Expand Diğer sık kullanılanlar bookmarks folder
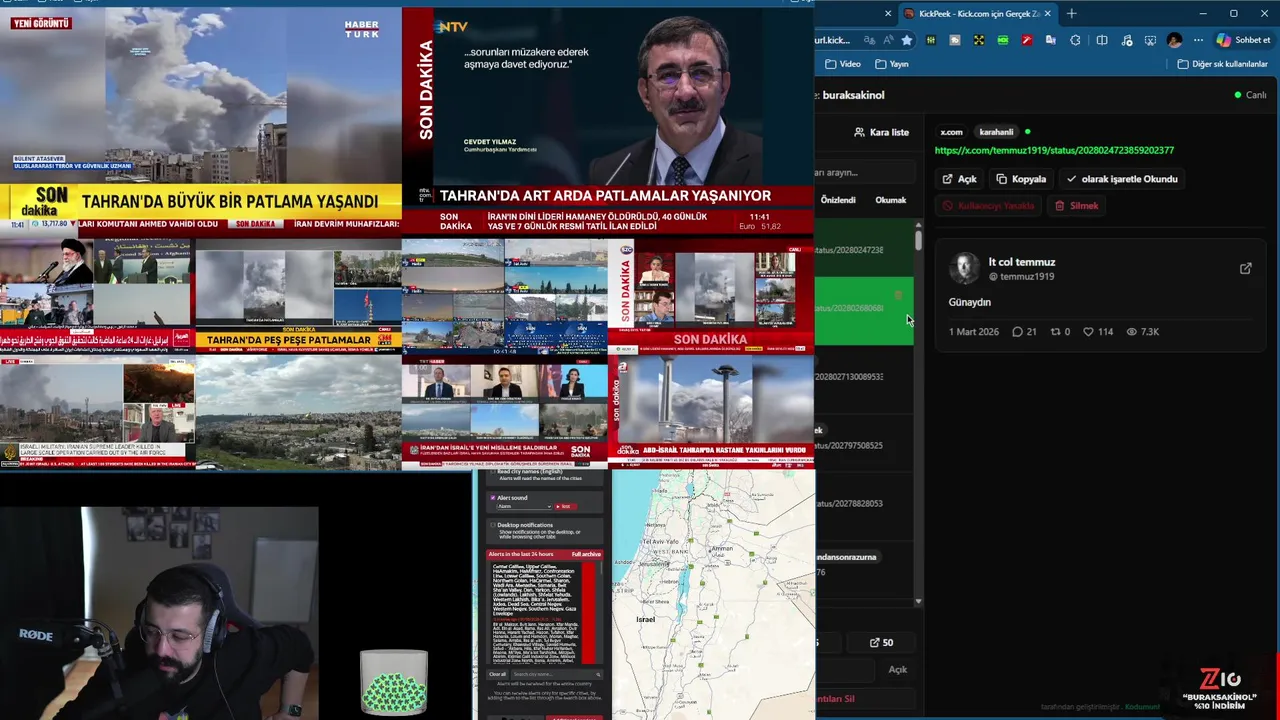 (x=1222, y=64)
